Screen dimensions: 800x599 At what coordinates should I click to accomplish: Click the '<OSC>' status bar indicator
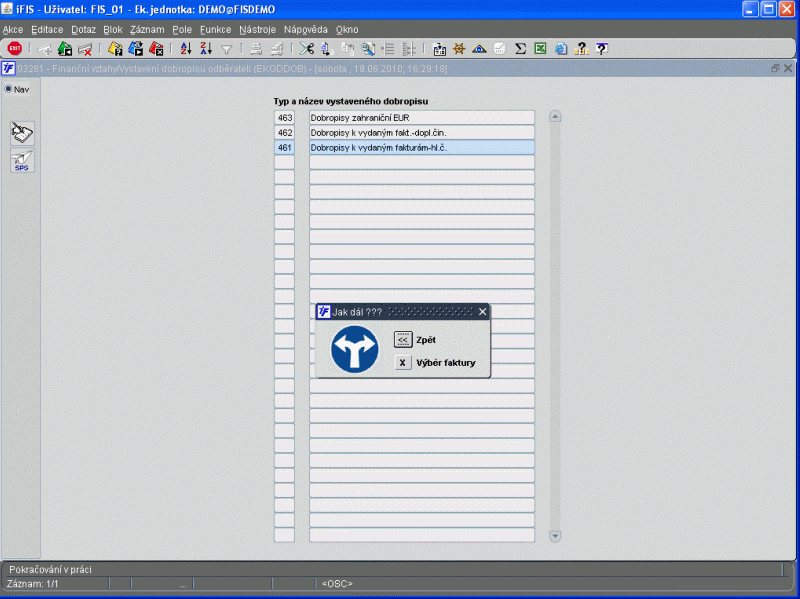point(337,584)
